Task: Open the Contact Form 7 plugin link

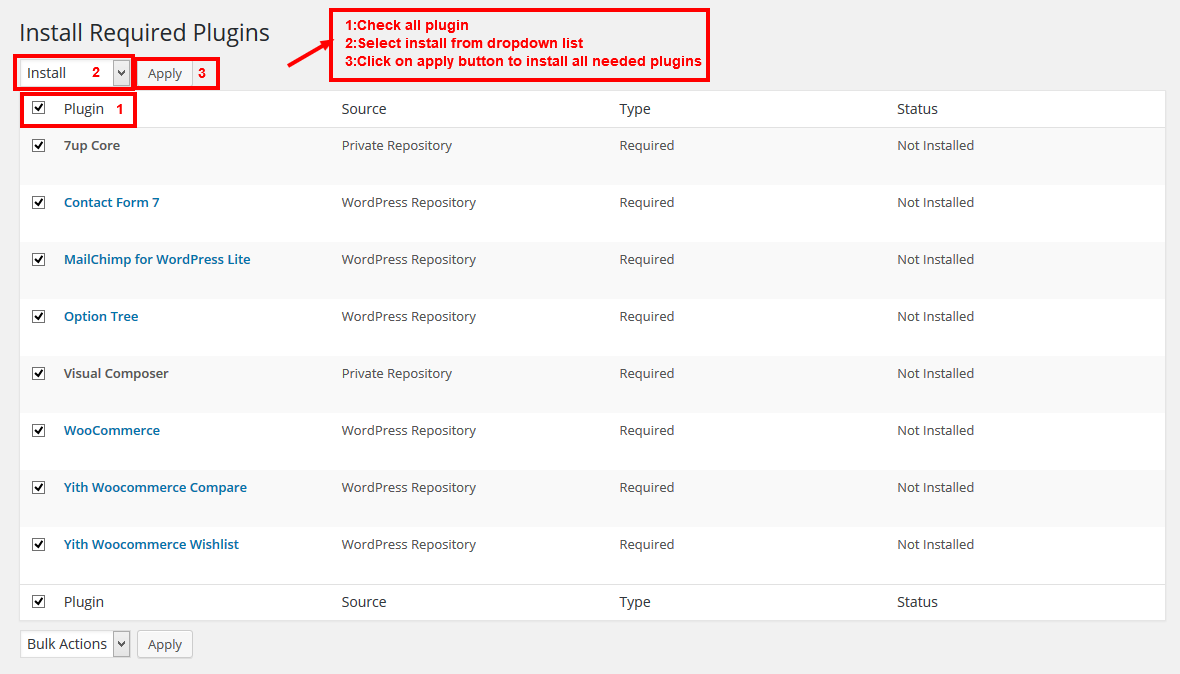Action: click(111, 202)
